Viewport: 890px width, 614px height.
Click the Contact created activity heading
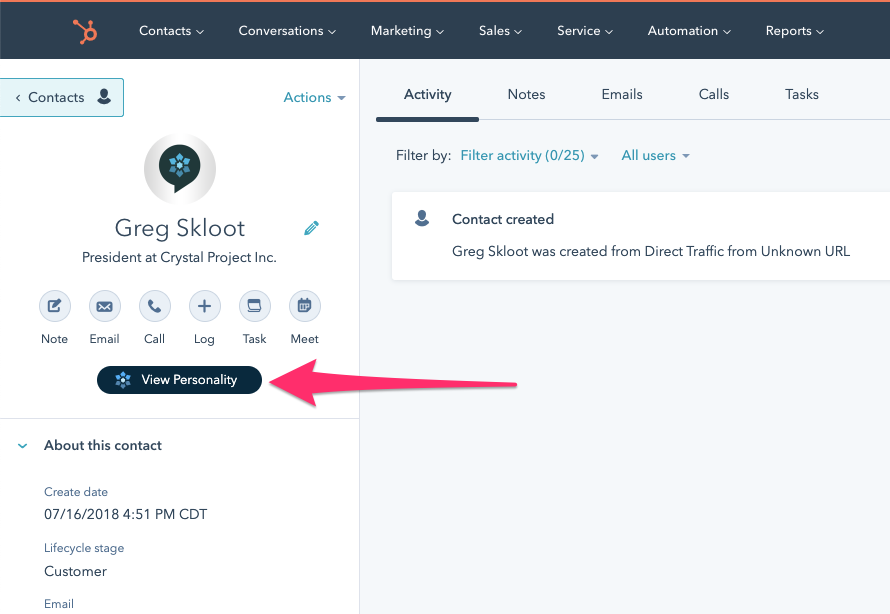(503, 219)
